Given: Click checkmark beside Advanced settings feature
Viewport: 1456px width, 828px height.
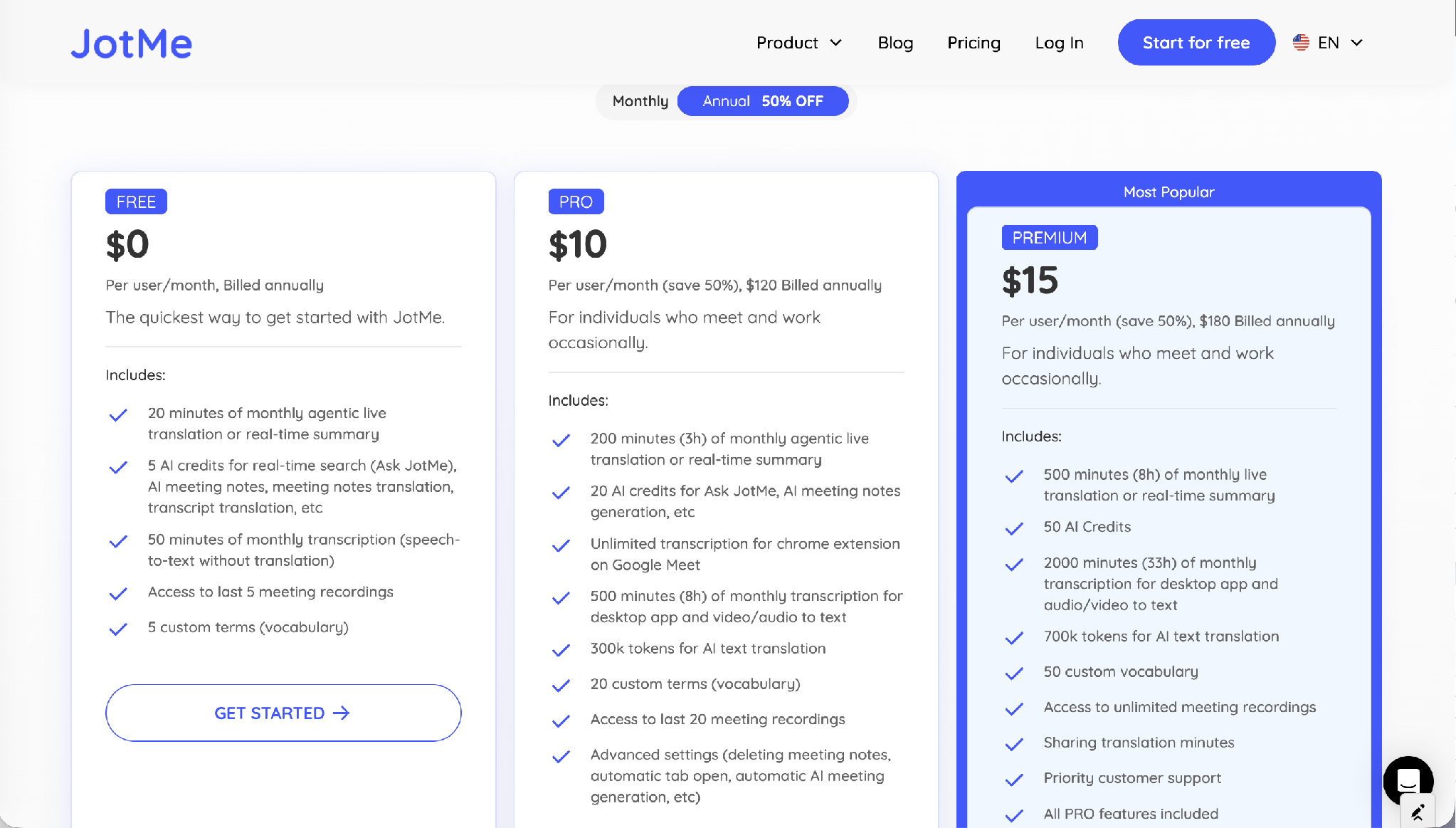Looking at the screenshot, I should click(561, 757).
